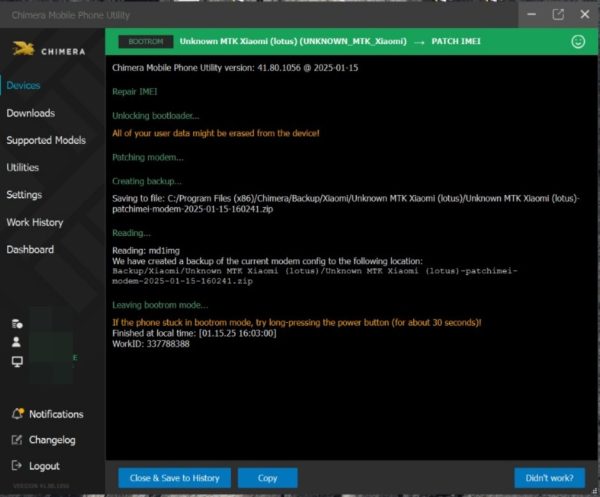
Task: Click Close & Save to History
Action: [x=174, y=478]
